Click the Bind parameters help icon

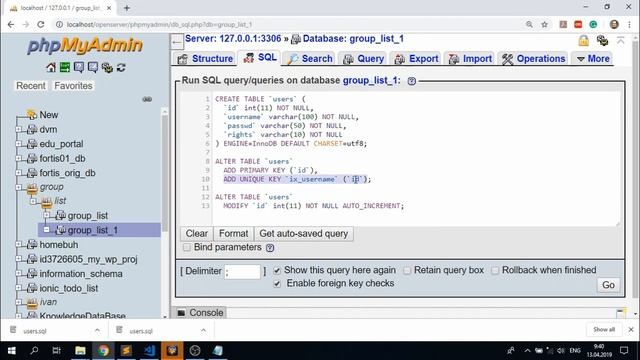click(270, 248)
